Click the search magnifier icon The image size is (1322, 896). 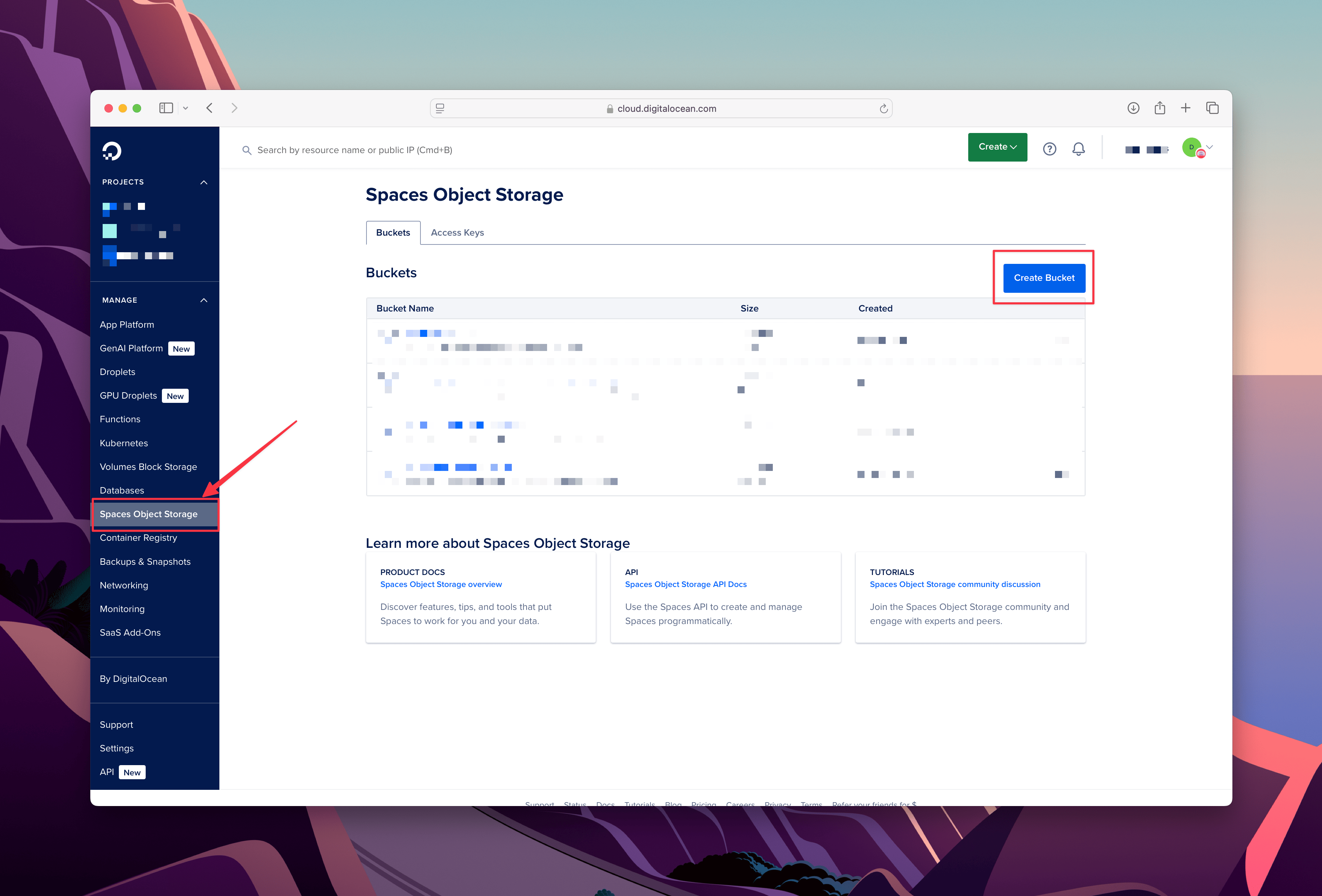pos(246,150)
